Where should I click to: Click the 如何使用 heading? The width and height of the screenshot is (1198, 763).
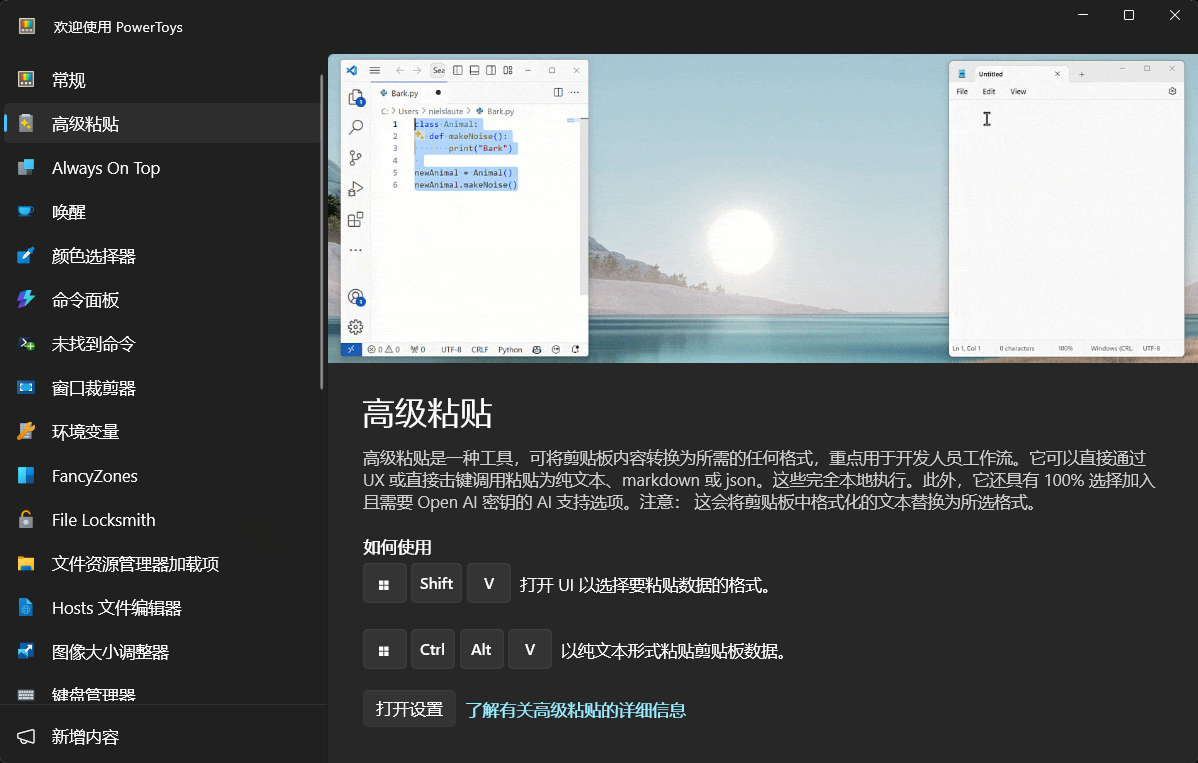[397, 547]
